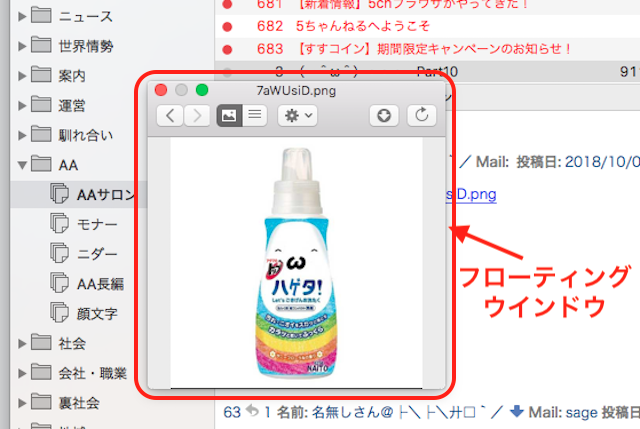This screenshot has width=640, height=429.
Task: Close the 7aWUsiD.png floating window
Action: click(x=161, y=90)
